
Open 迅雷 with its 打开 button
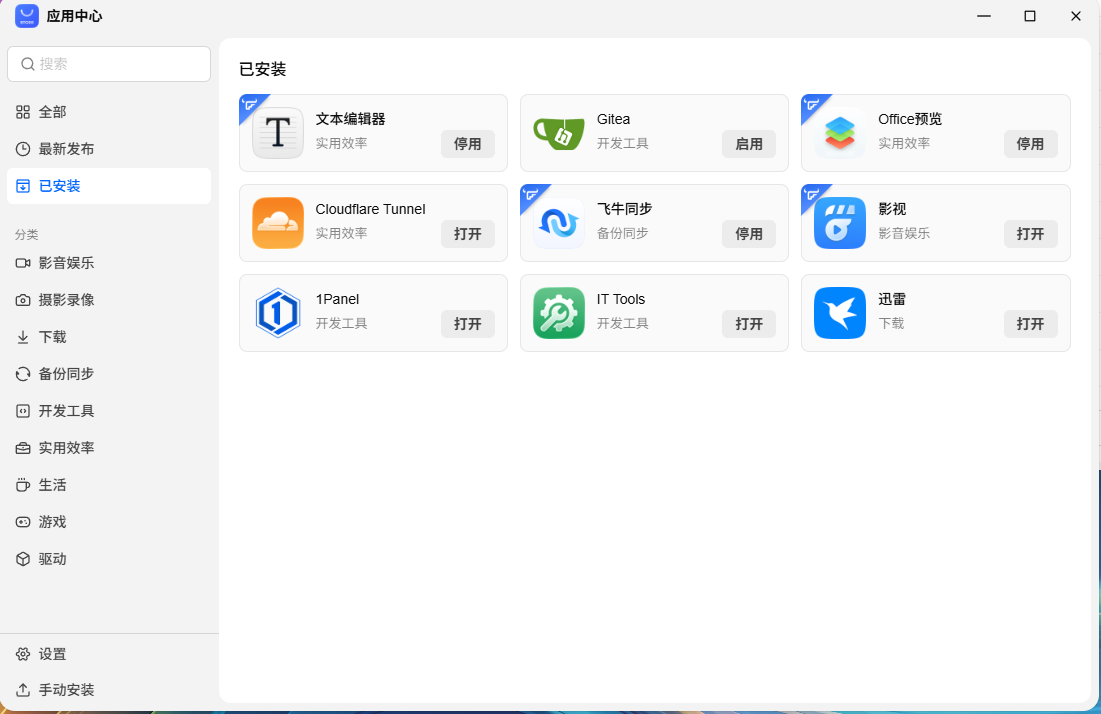(1030, 324)
